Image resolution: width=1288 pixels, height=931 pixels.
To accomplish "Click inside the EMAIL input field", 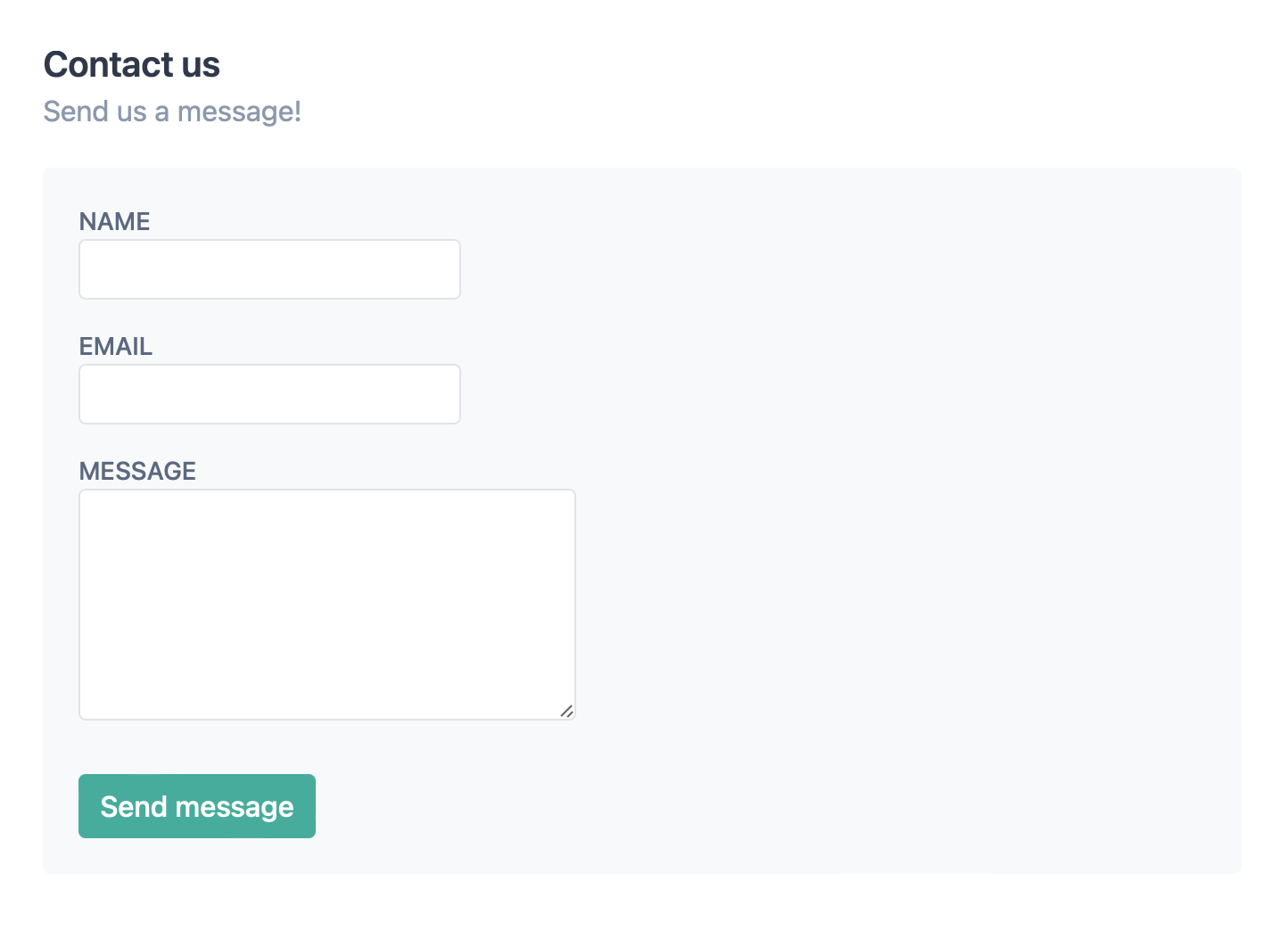I will click(269, 393).
